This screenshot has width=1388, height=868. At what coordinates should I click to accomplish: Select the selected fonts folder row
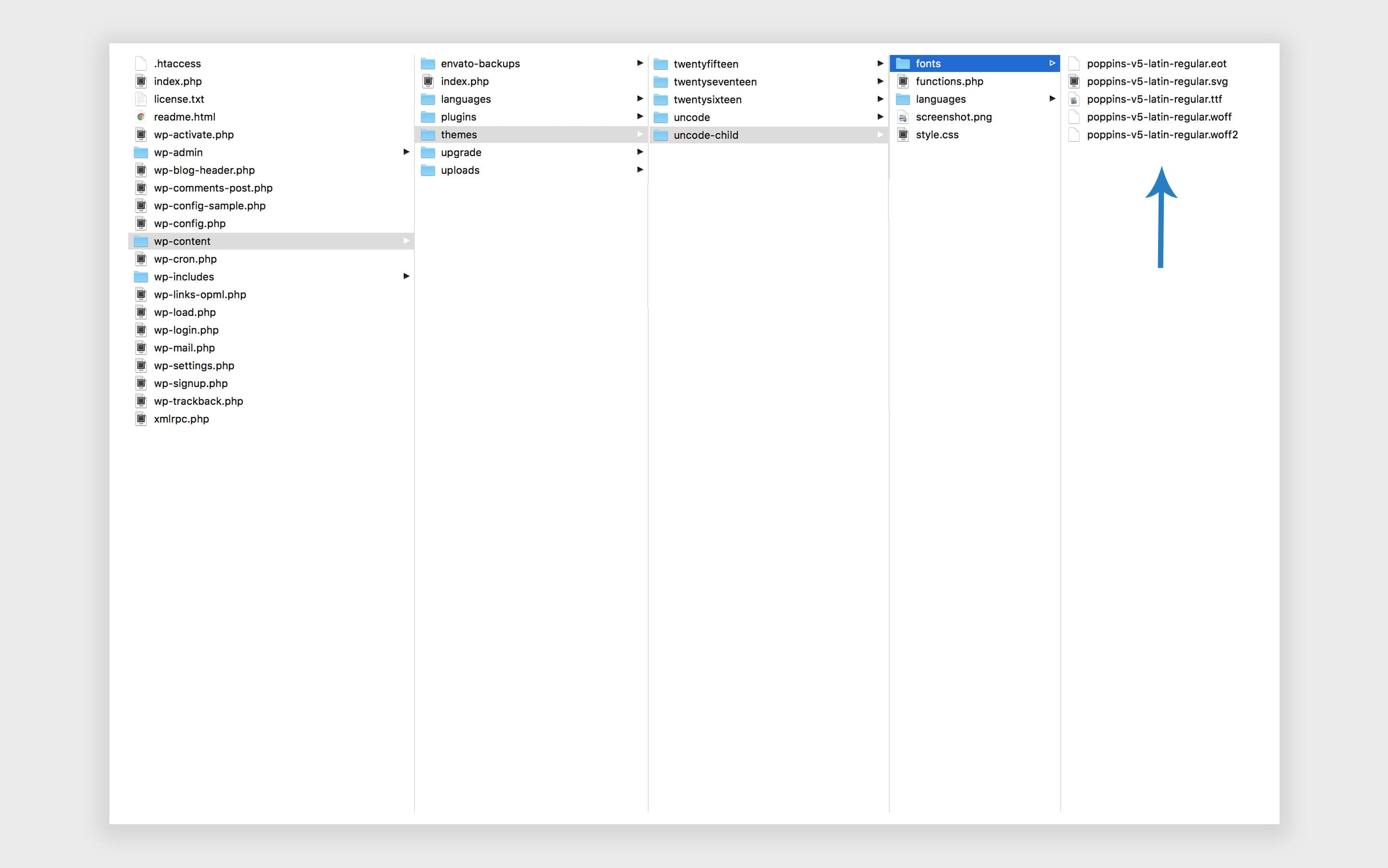pyautogui.click(x=928, y=64)
